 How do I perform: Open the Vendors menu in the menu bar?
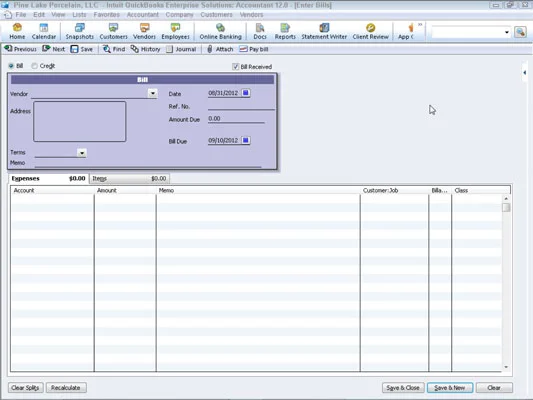click(x=251, y=15)
